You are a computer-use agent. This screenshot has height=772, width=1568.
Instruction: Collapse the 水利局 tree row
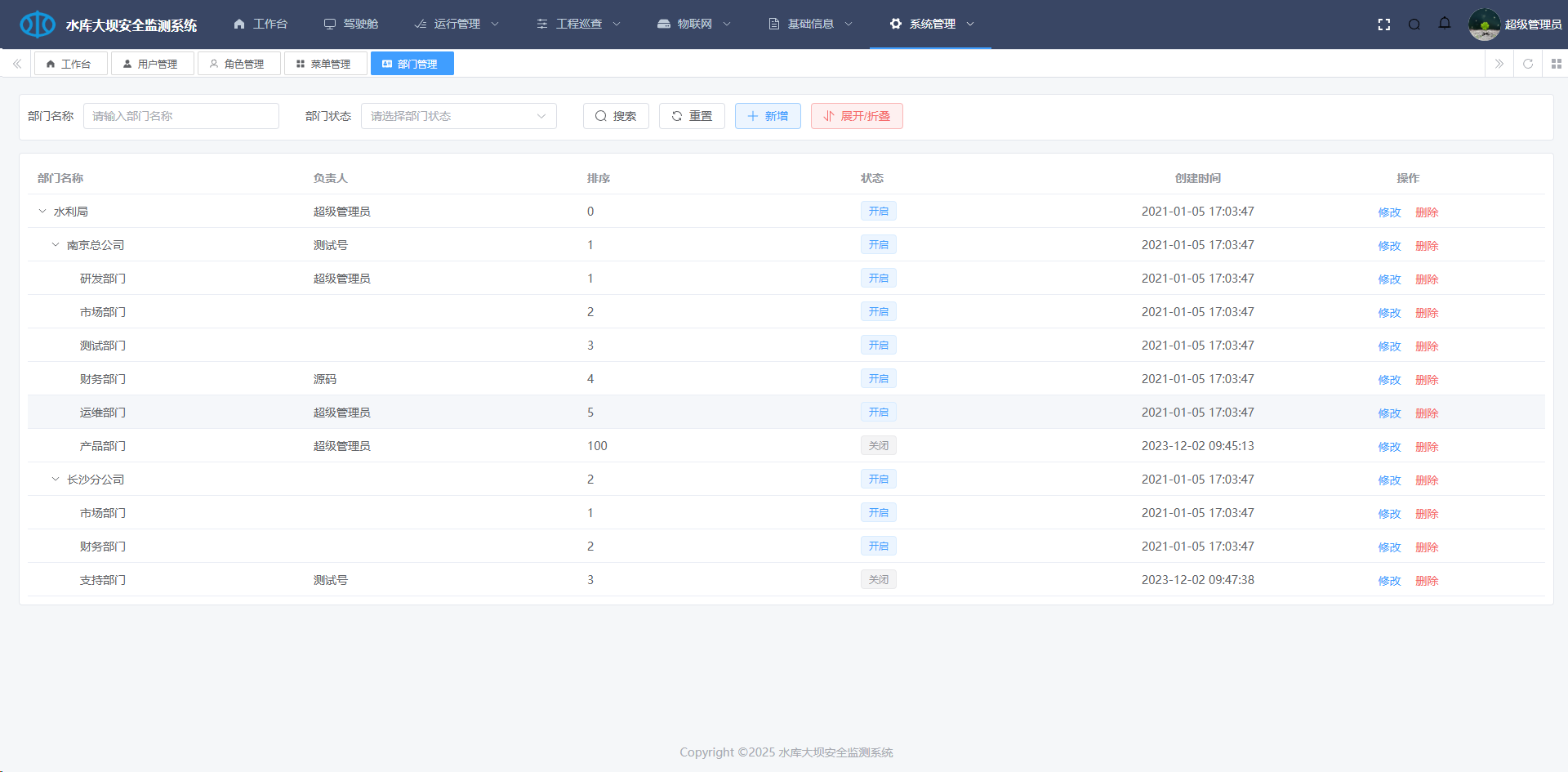[x=42, y=212]
